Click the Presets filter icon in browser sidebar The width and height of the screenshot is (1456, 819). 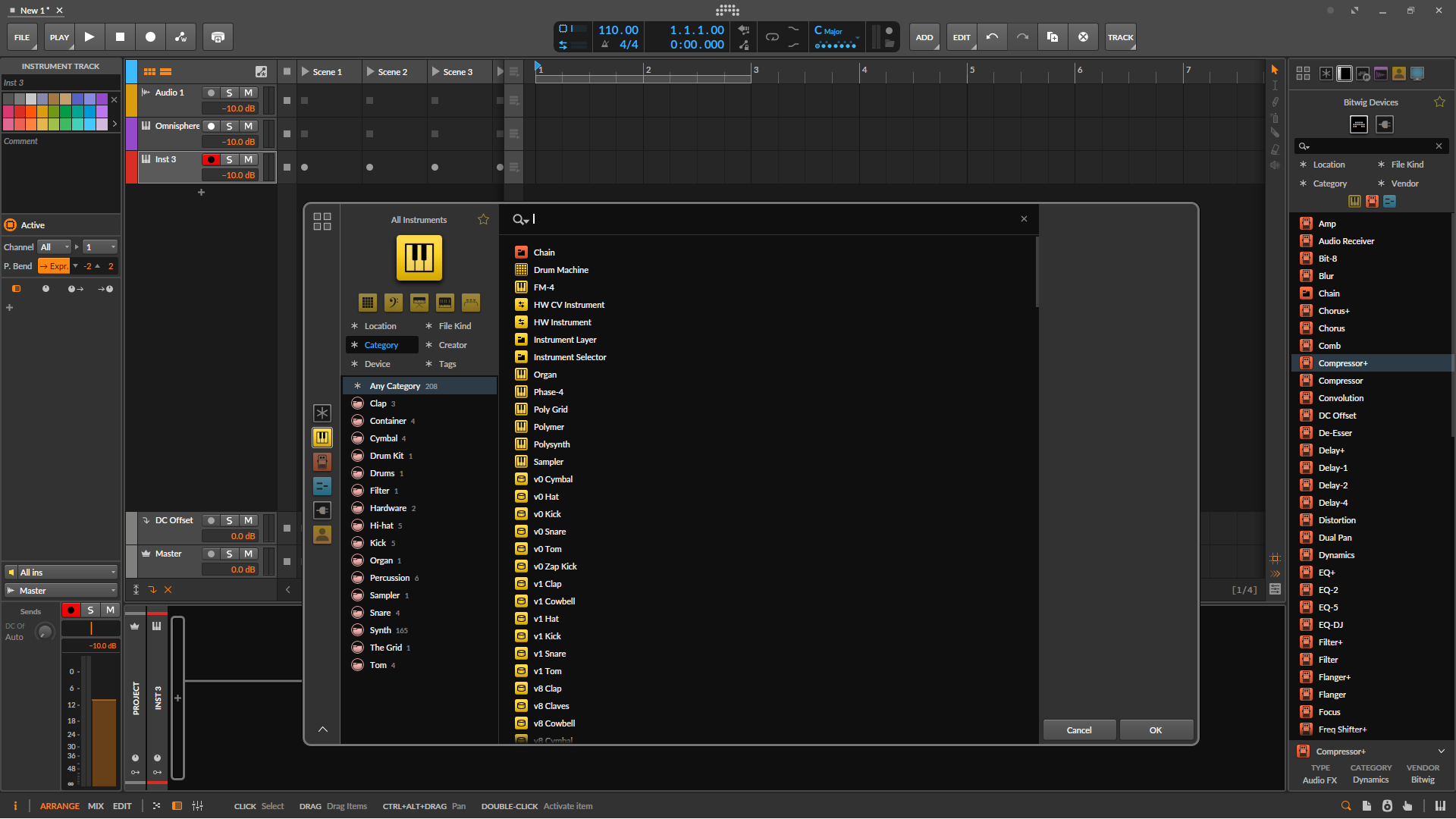click(322, 486)
